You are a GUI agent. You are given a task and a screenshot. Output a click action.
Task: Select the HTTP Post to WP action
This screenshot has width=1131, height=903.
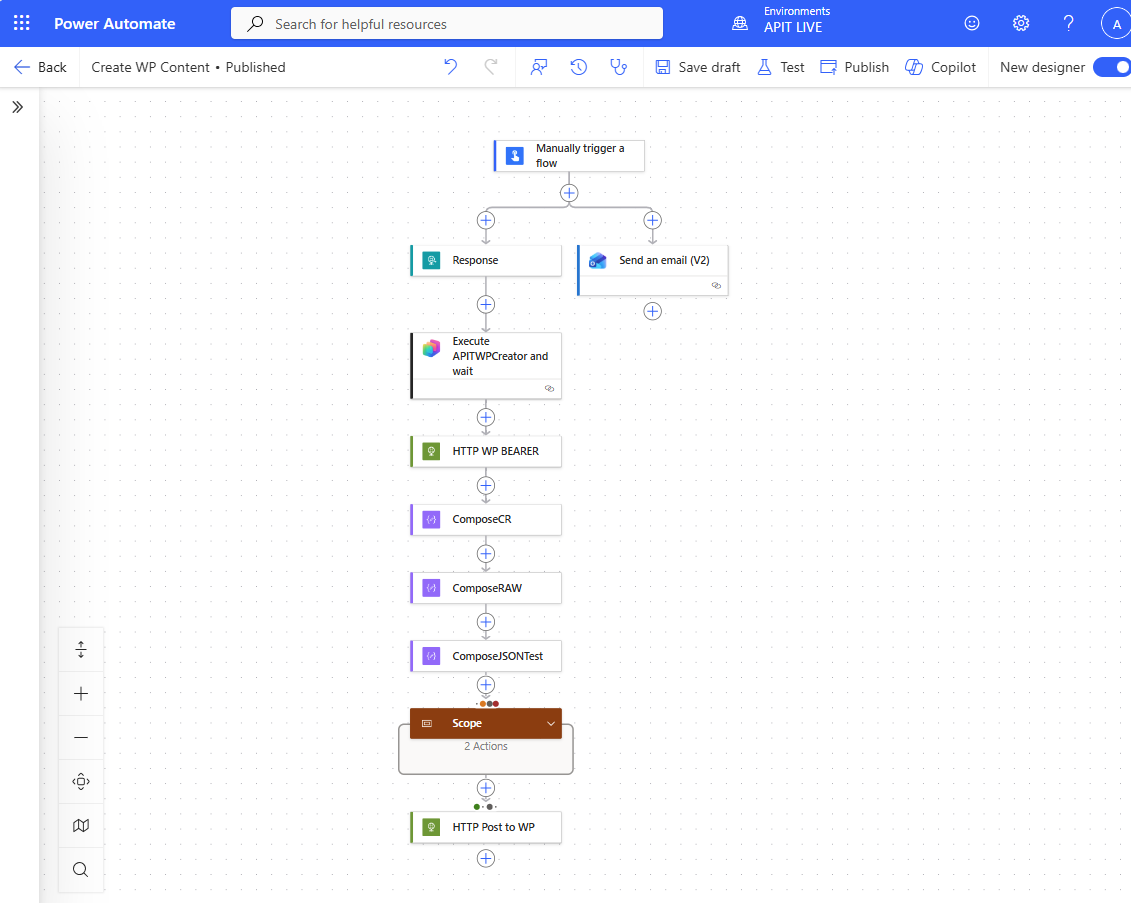485,827
